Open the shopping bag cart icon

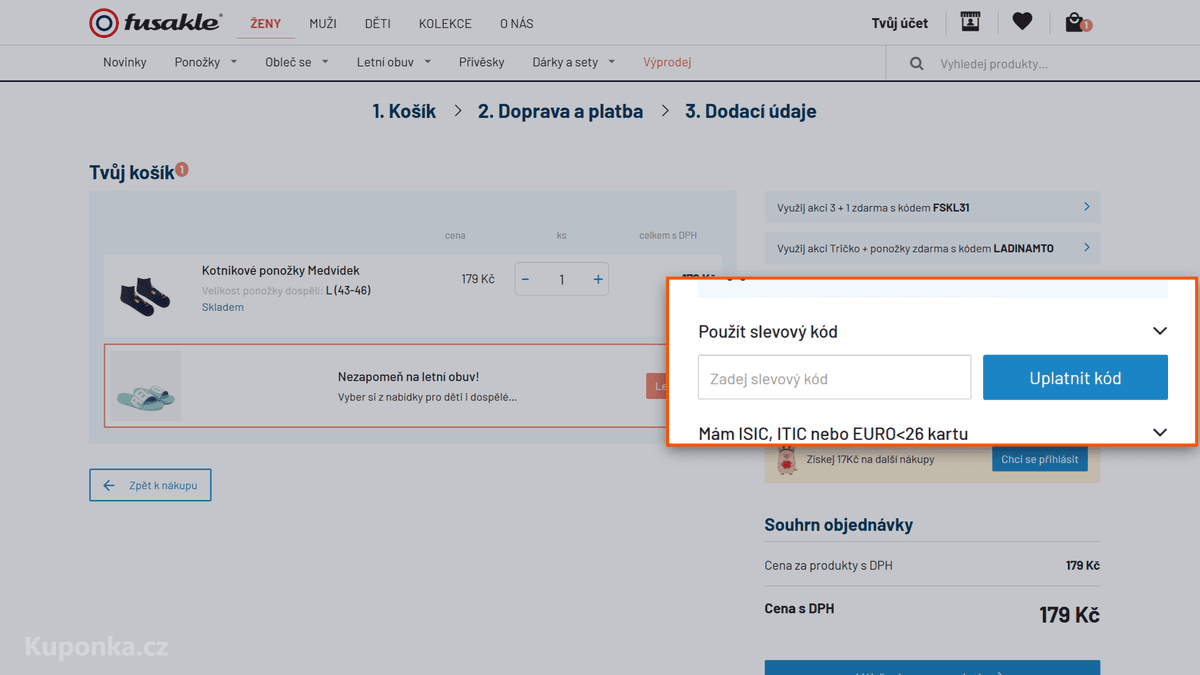(x=1076, y=22)
